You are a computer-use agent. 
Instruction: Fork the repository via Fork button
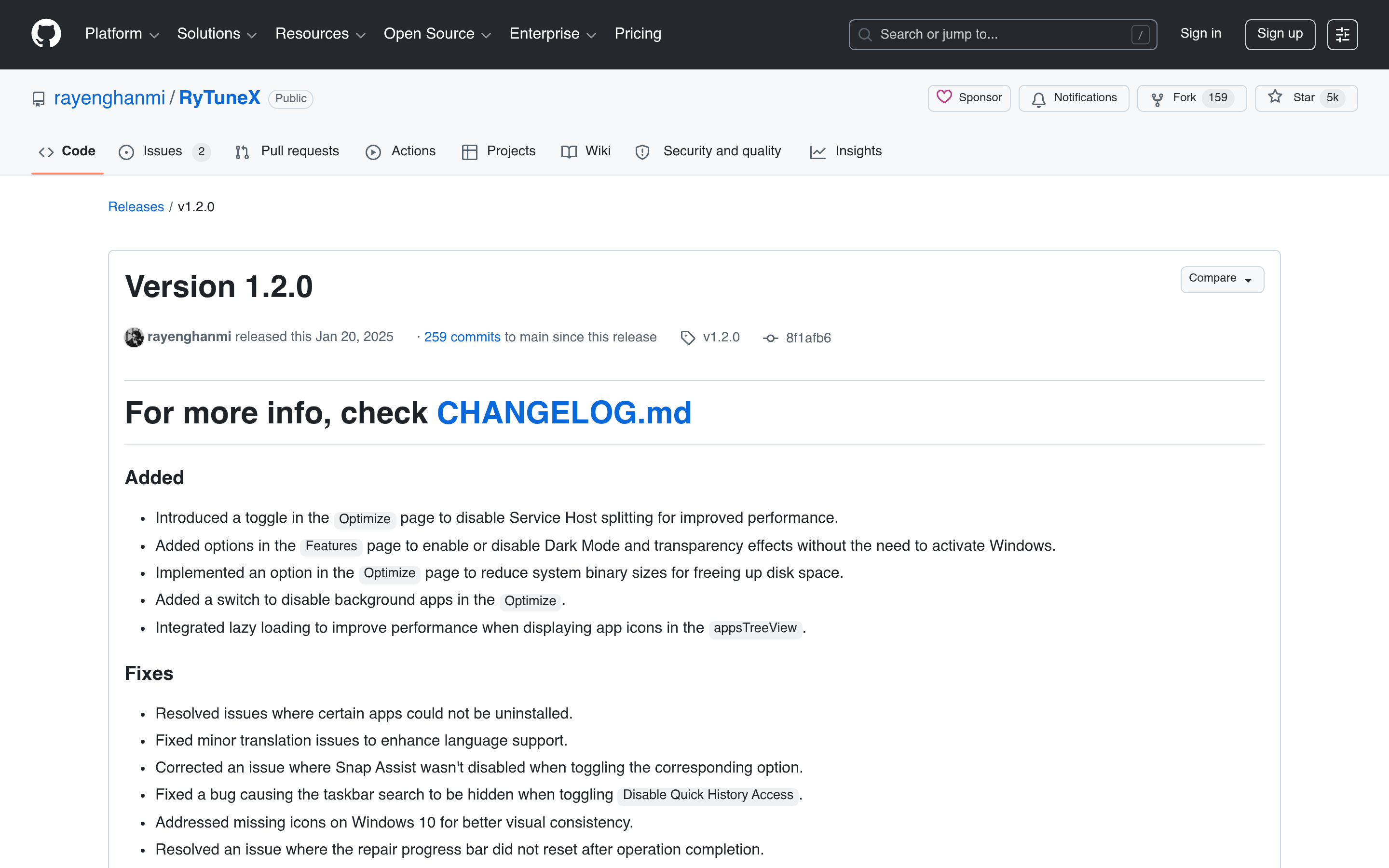[x=1192, y=98]
